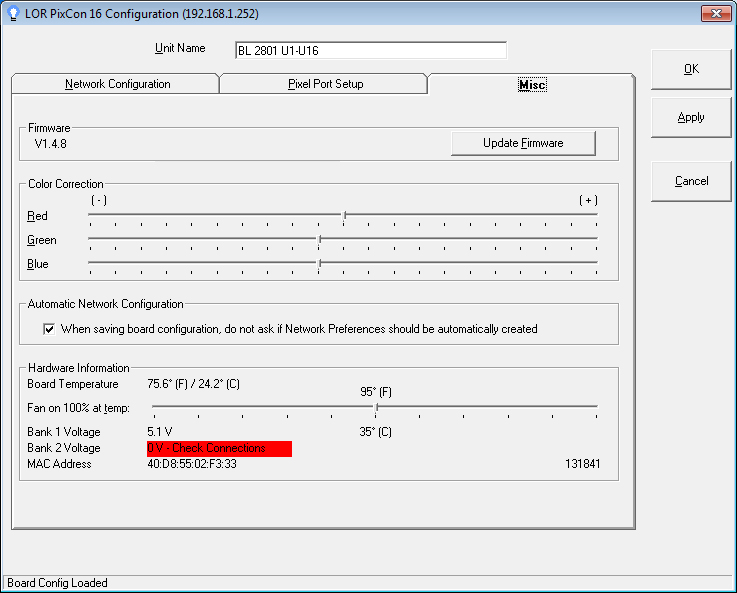
Task: Click the red Bank 2 Voltage warning
Action: point(219,449)
